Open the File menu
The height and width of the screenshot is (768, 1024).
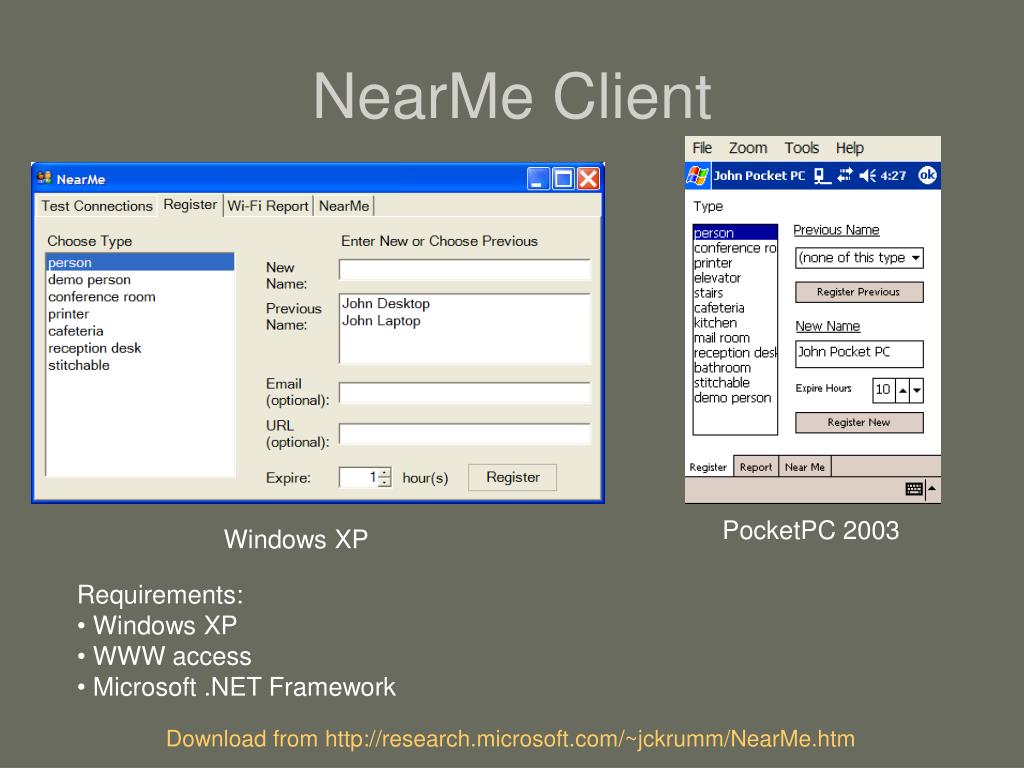coord(702,148)
